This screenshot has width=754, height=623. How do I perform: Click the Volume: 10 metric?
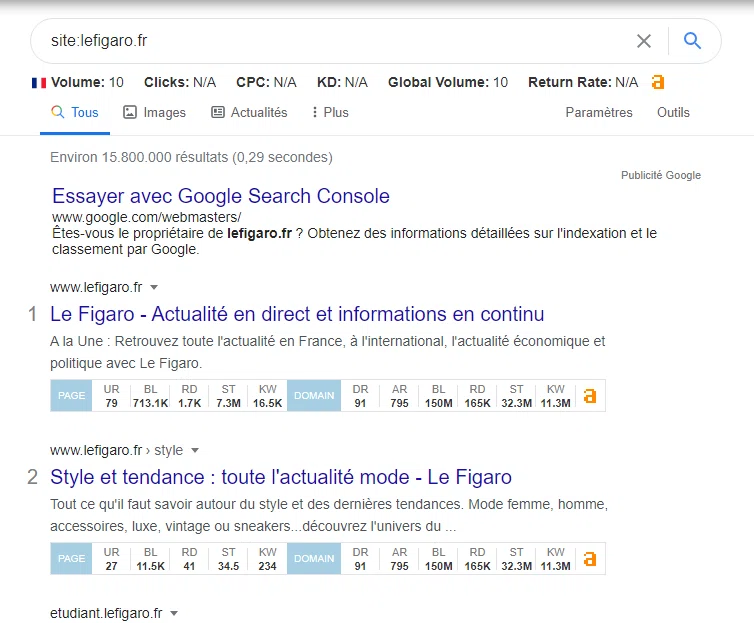click(88, 83)
